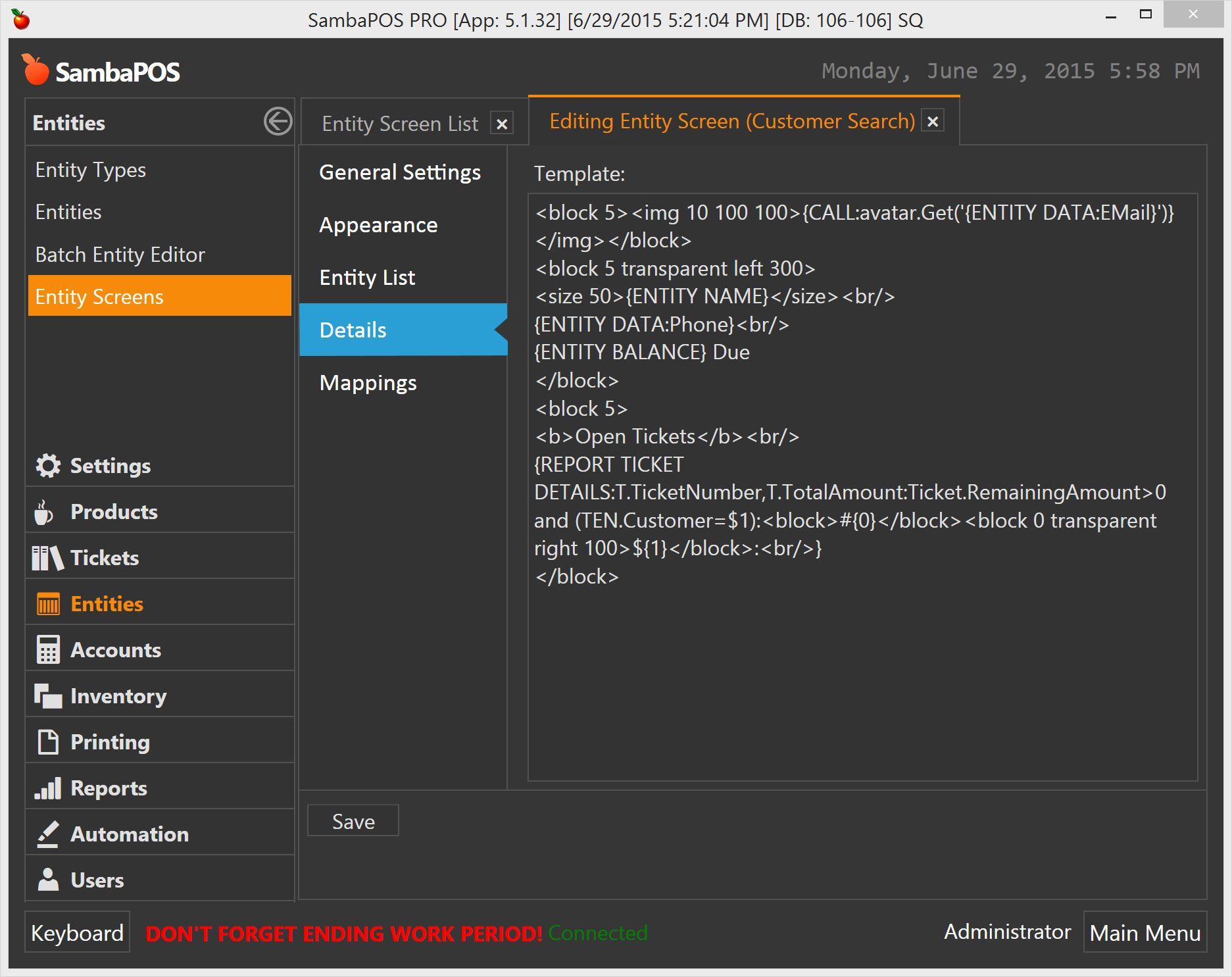1232x977 pixels.
Task: Open the on-screen Keyboard
Action: [78, 932]
